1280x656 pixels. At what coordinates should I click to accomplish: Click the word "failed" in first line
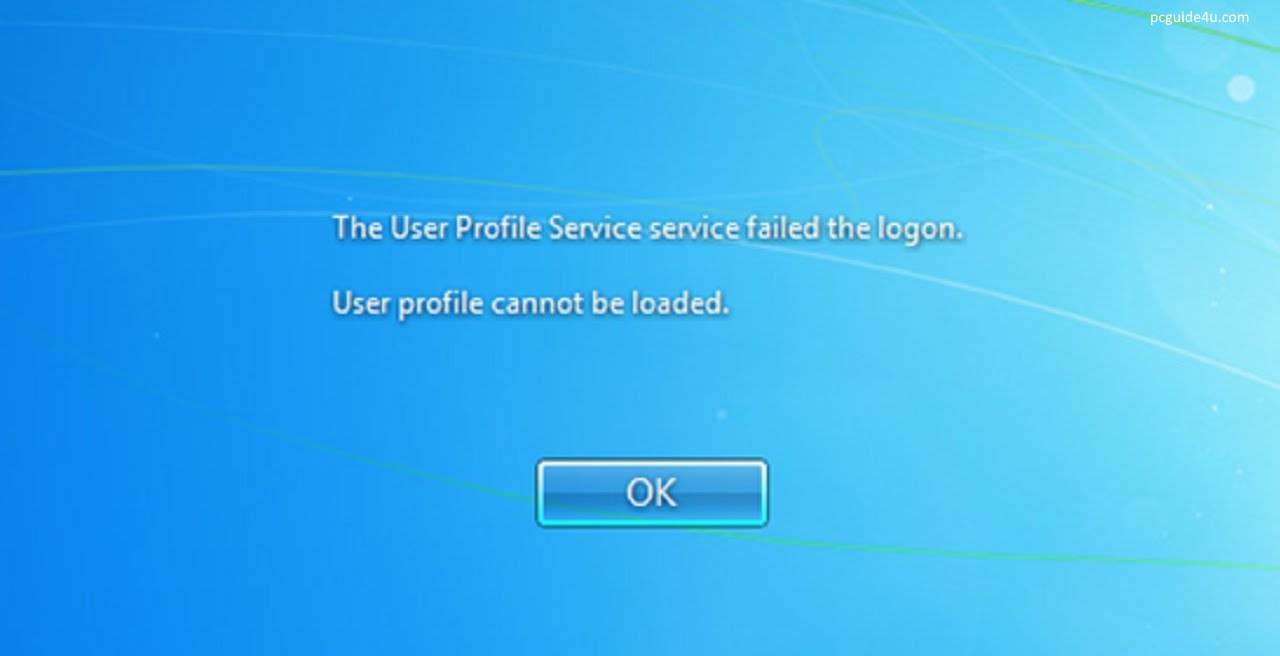coord(783,228)
